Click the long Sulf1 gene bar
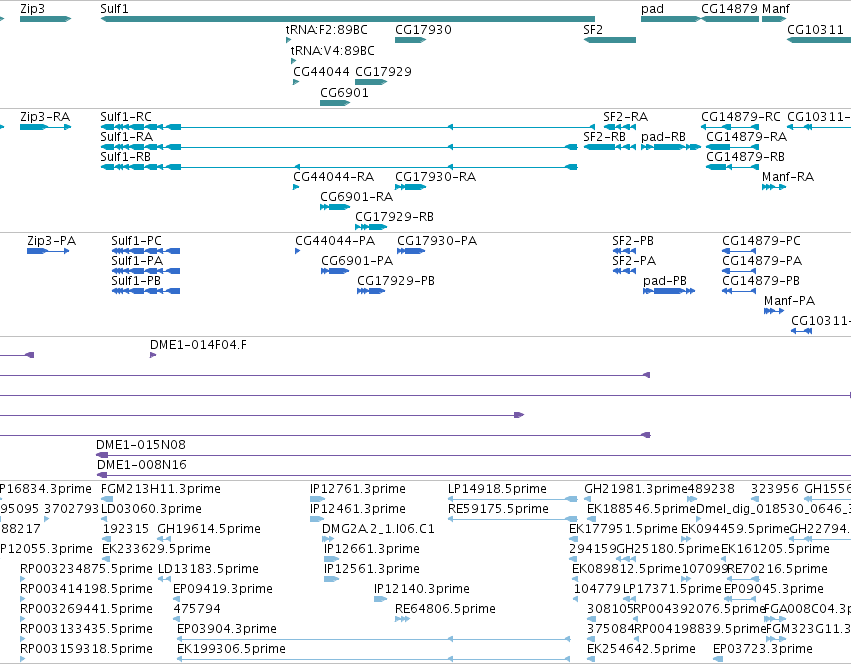This screenshot has height=664, width=851. coord(347,19)
